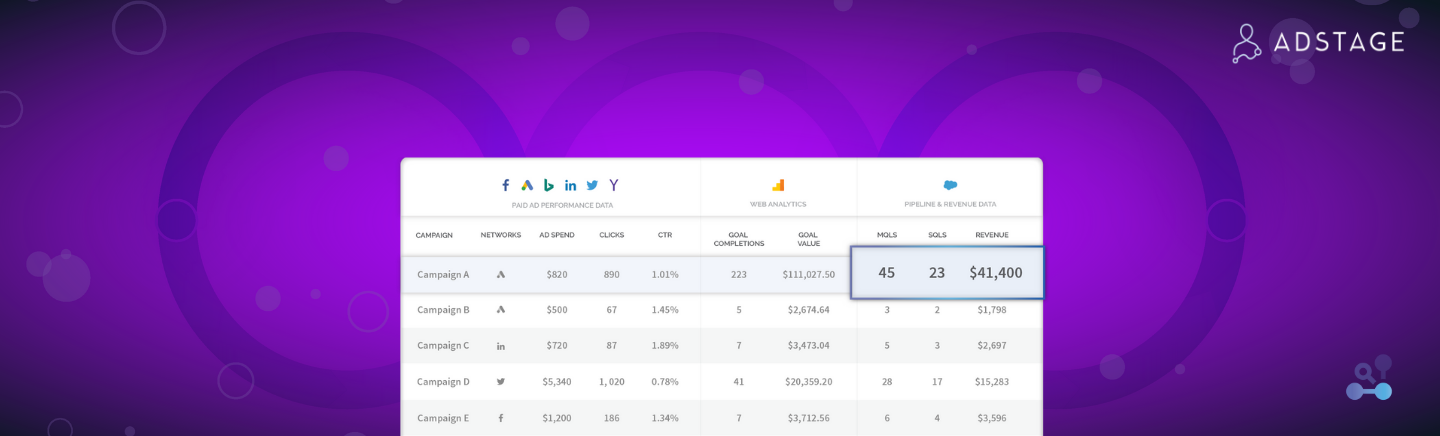Select the GOAL COMPLETIONS column header

[x=739, y=239]
